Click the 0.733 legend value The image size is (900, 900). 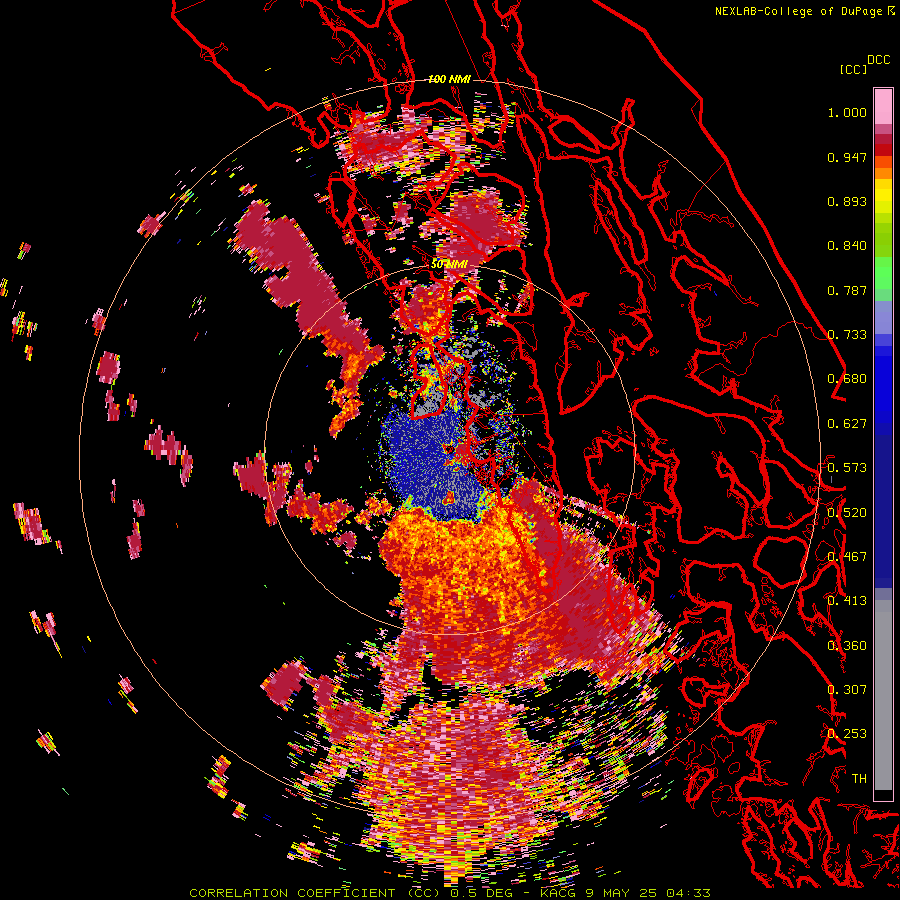click(x=847, y=335)
